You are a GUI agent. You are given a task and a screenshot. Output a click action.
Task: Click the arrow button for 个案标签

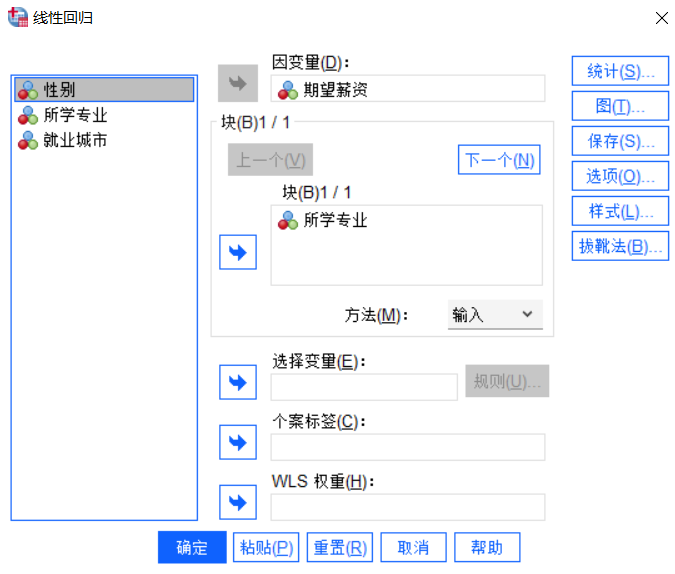click(238, 442)
